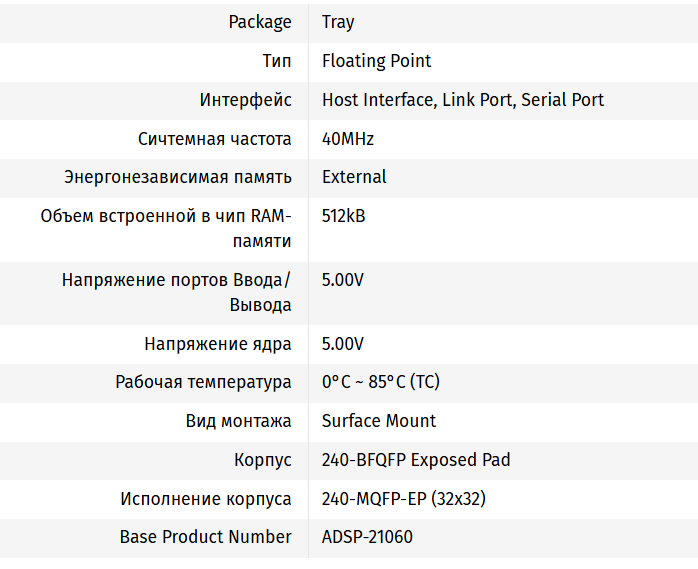Select the "Рабочая температура" label

(204, 382)
